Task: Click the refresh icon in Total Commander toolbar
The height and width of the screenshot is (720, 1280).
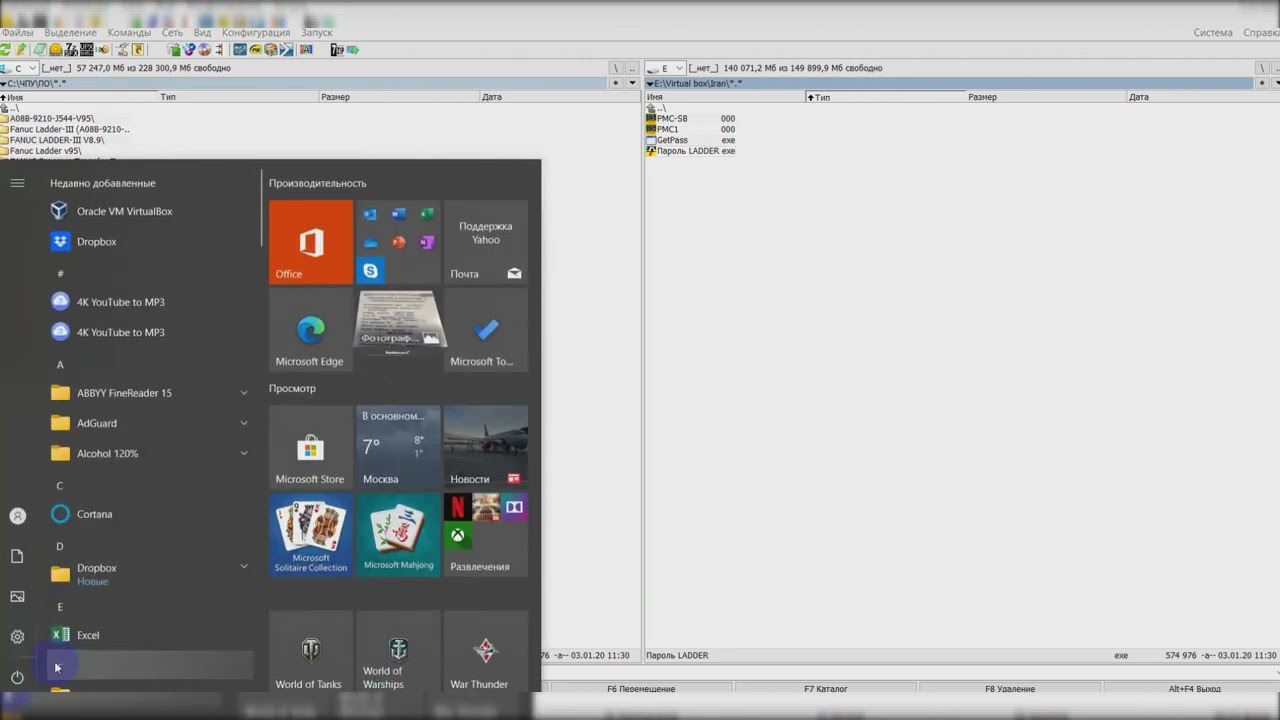Action: pos(6,49)
